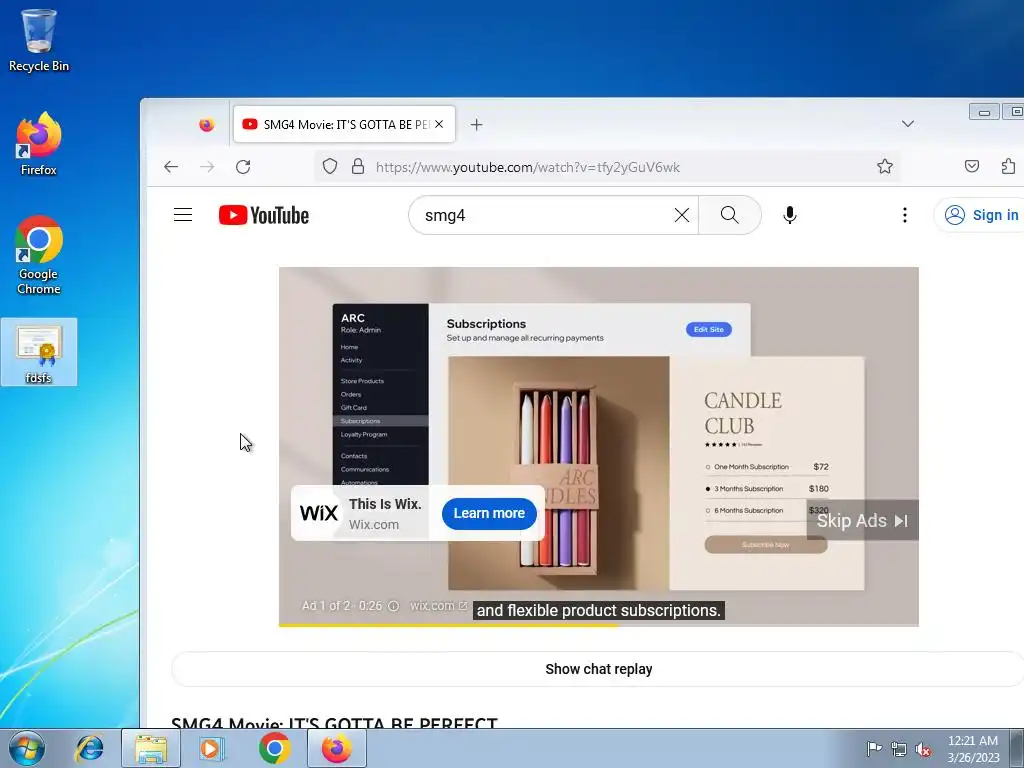The image size is (1024, 768).
Task: Open the tracking protection shield icon
Action: [330, 167]
